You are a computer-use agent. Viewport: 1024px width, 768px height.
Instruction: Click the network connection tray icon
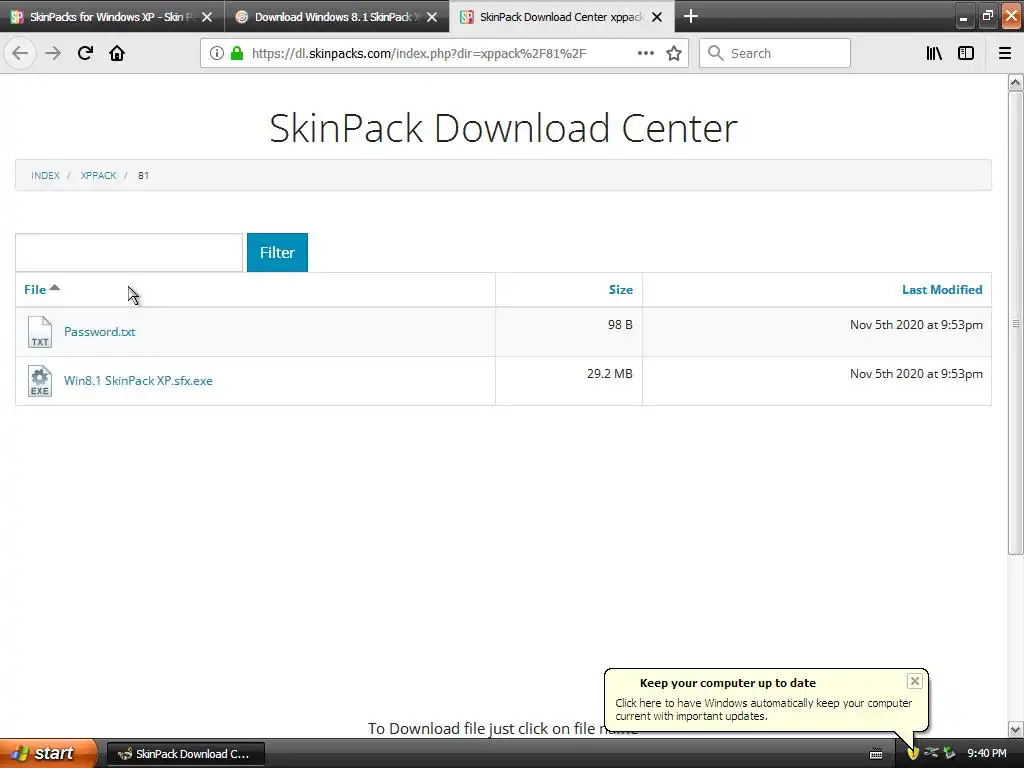931,753
